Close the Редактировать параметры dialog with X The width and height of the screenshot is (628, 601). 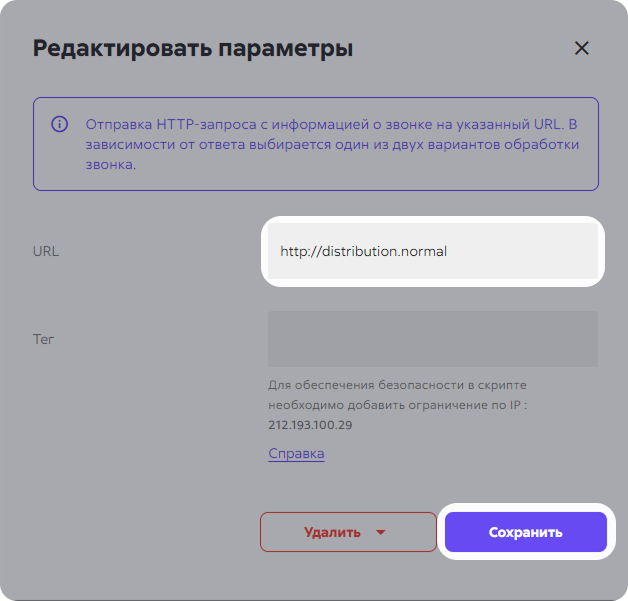click(x=582, y=48)
